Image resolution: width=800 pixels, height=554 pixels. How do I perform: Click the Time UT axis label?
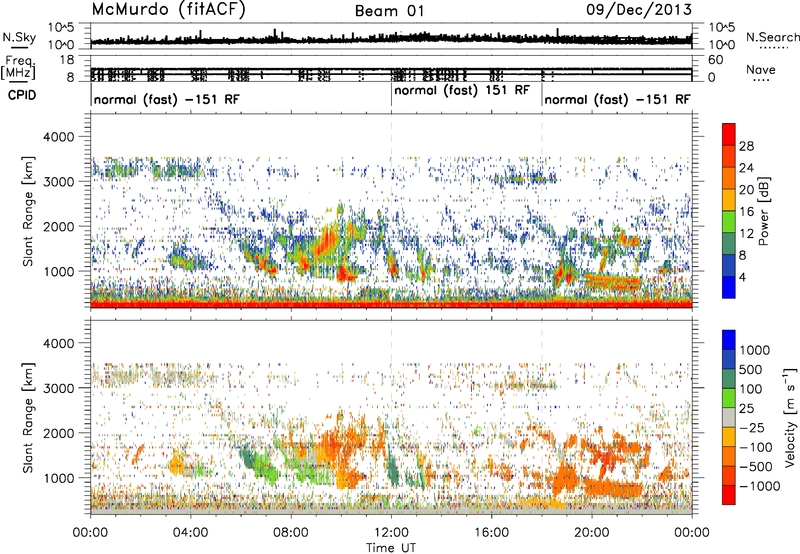391,547
